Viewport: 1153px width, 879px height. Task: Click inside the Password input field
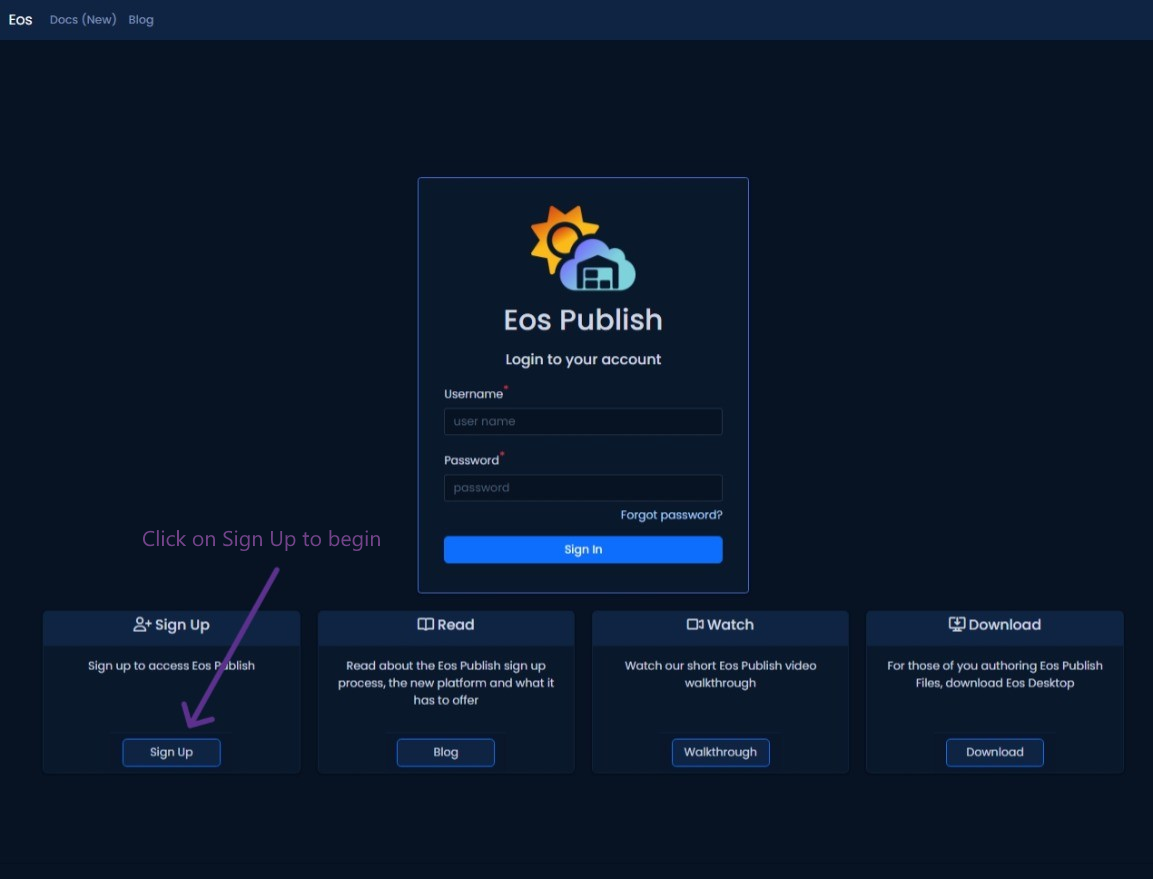pyautogui.click(x=583, y=488)
